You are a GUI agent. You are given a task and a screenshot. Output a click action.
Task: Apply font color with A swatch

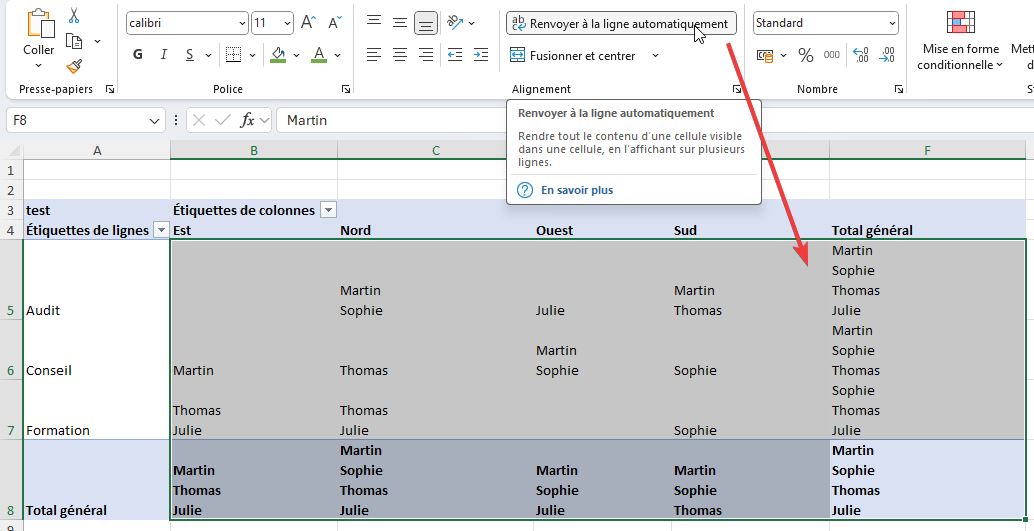320,55
